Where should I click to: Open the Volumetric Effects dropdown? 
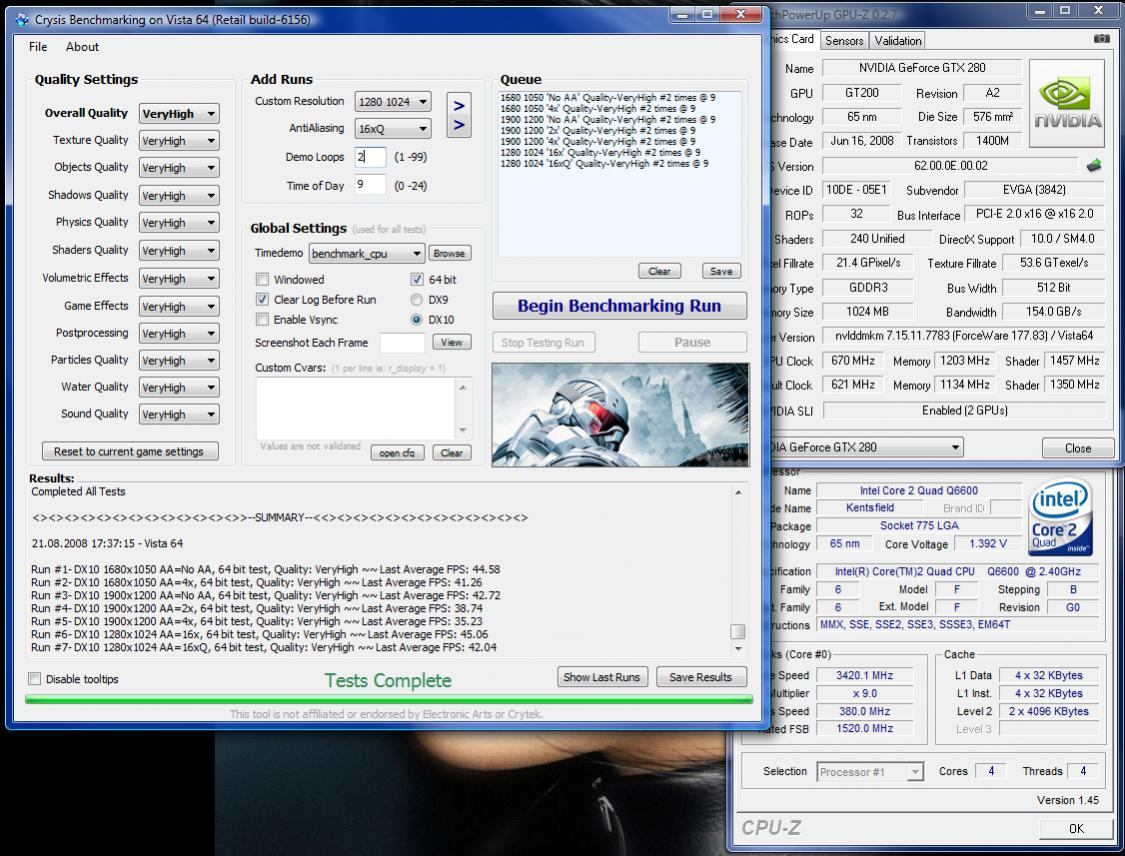[x=179, y=278]
